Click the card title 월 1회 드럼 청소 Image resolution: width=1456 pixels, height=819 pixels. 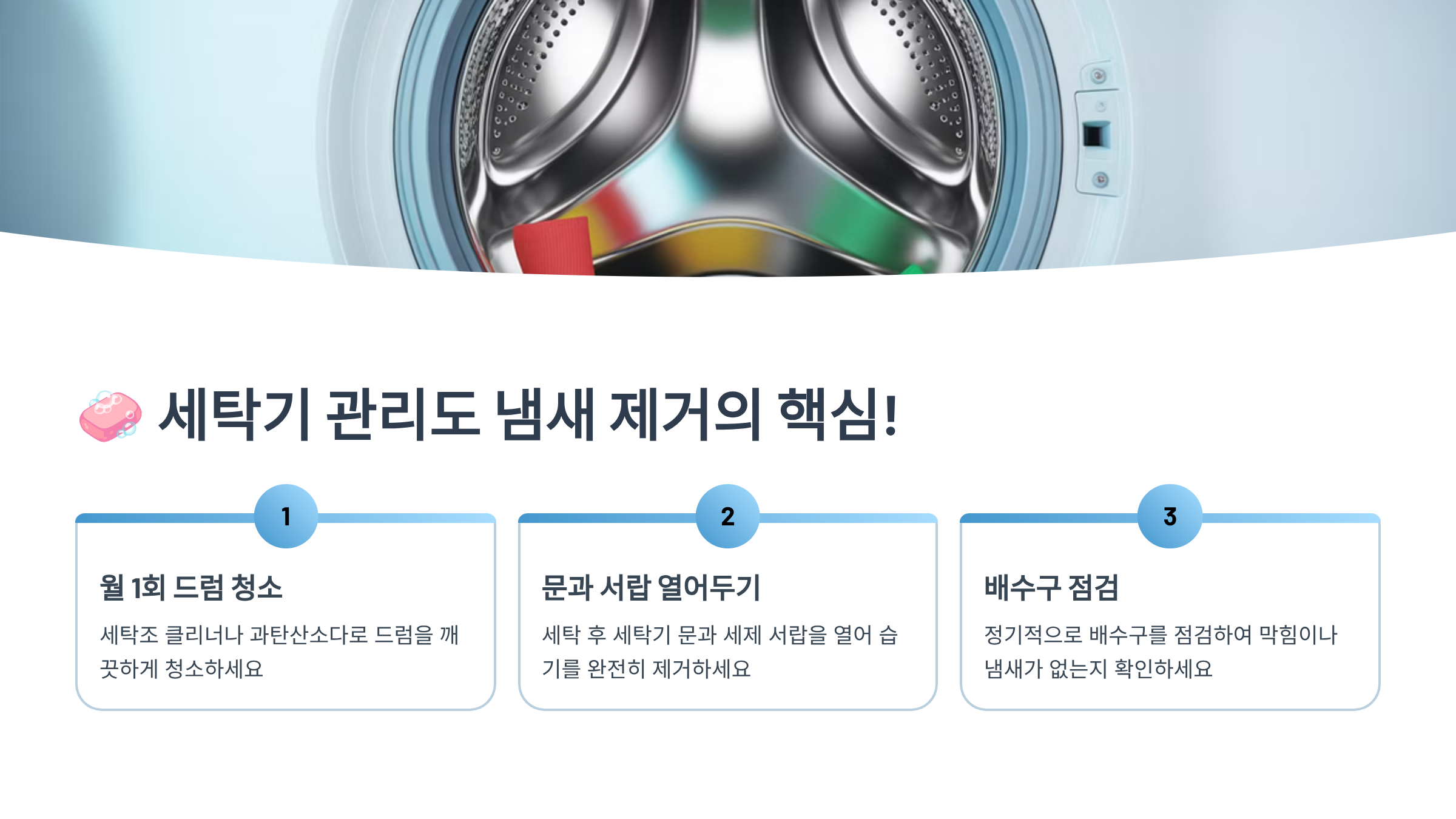[x=191, y=587]
